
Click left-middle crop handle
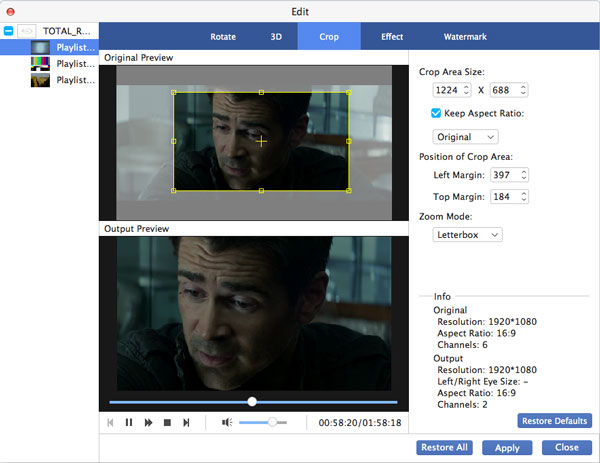(x=174, y=141)
